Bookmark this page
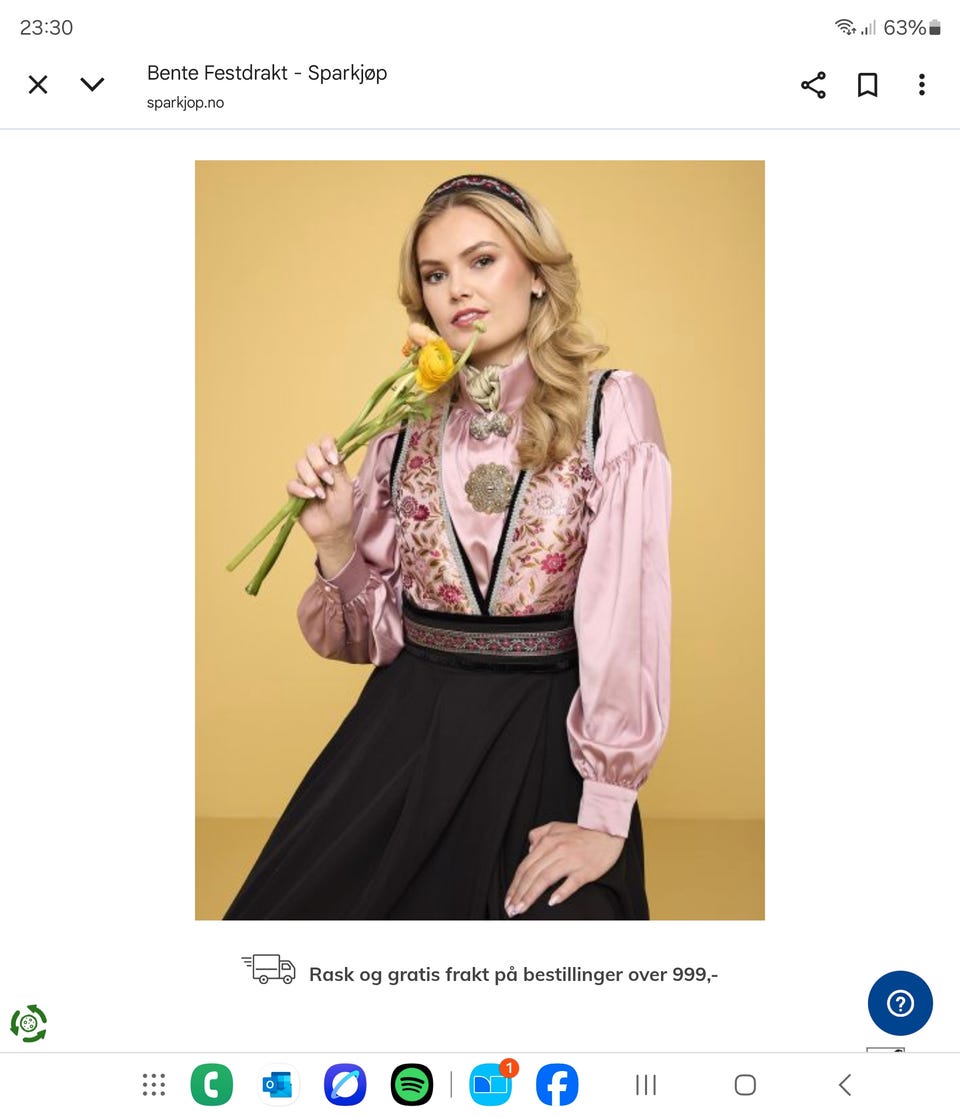960x1117 pixels. pyautogui.click(x=867, y=85)
